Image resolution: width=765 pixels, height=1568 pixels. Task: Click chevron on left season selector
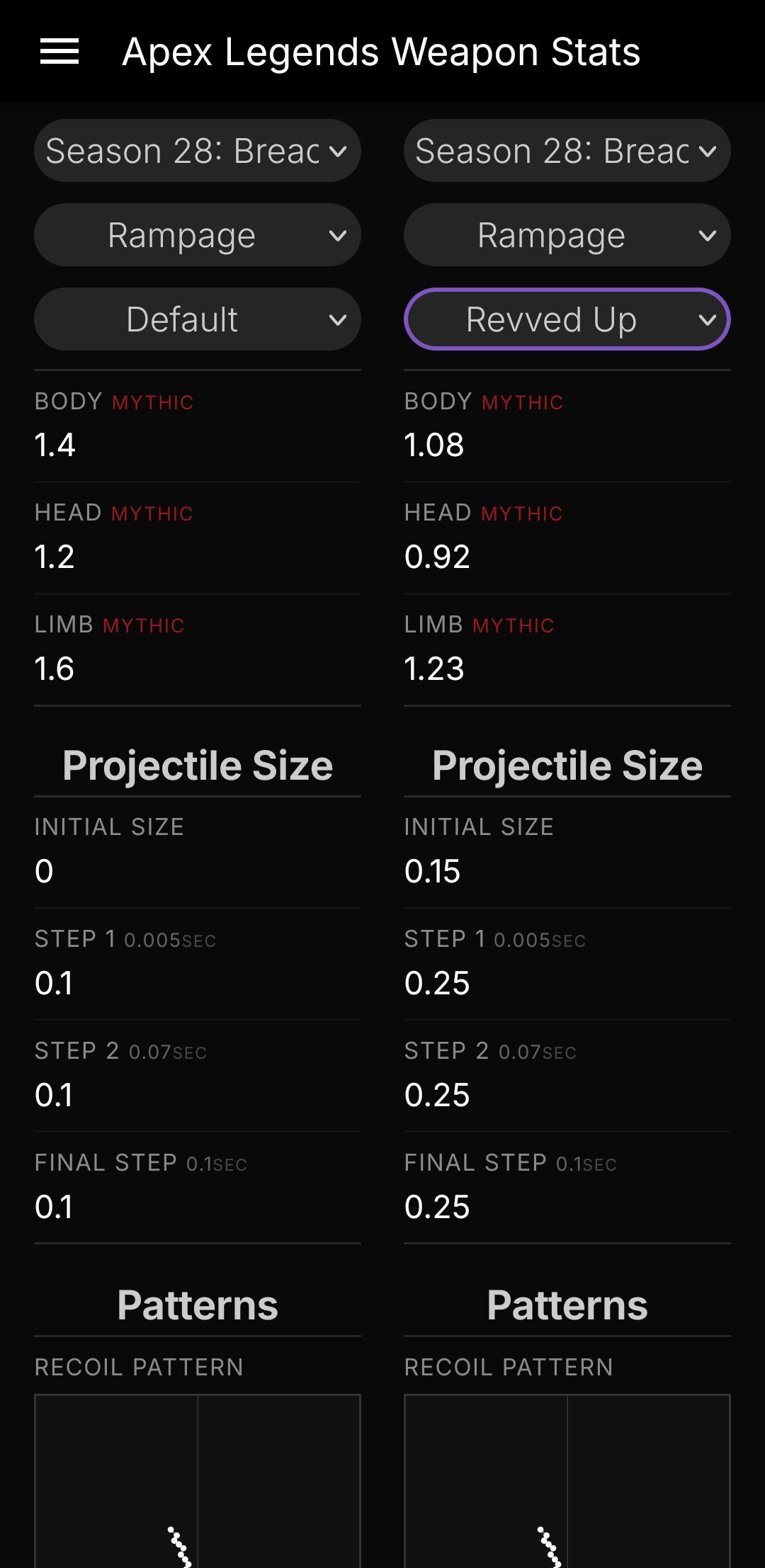click(x=338, y=152)
